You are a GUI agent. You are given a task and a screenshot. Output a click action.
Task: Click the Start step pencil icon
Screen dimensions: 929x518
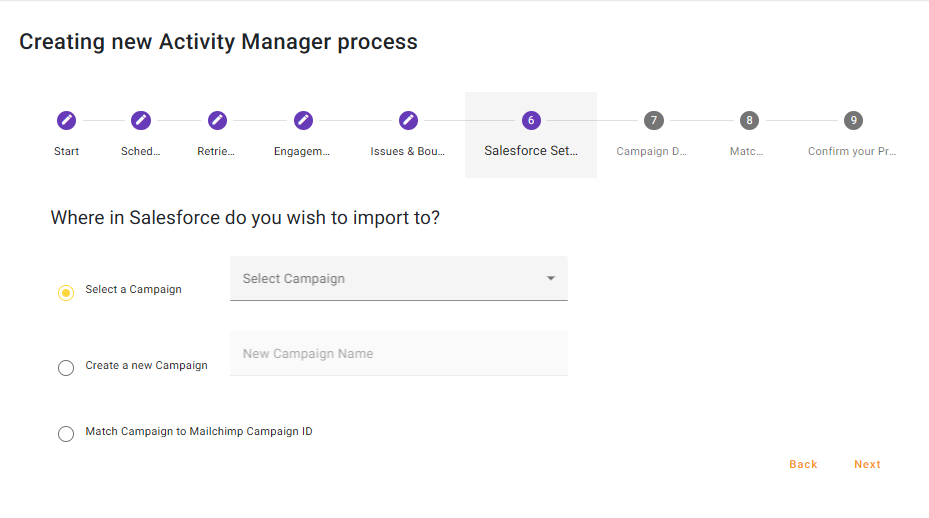66,120
